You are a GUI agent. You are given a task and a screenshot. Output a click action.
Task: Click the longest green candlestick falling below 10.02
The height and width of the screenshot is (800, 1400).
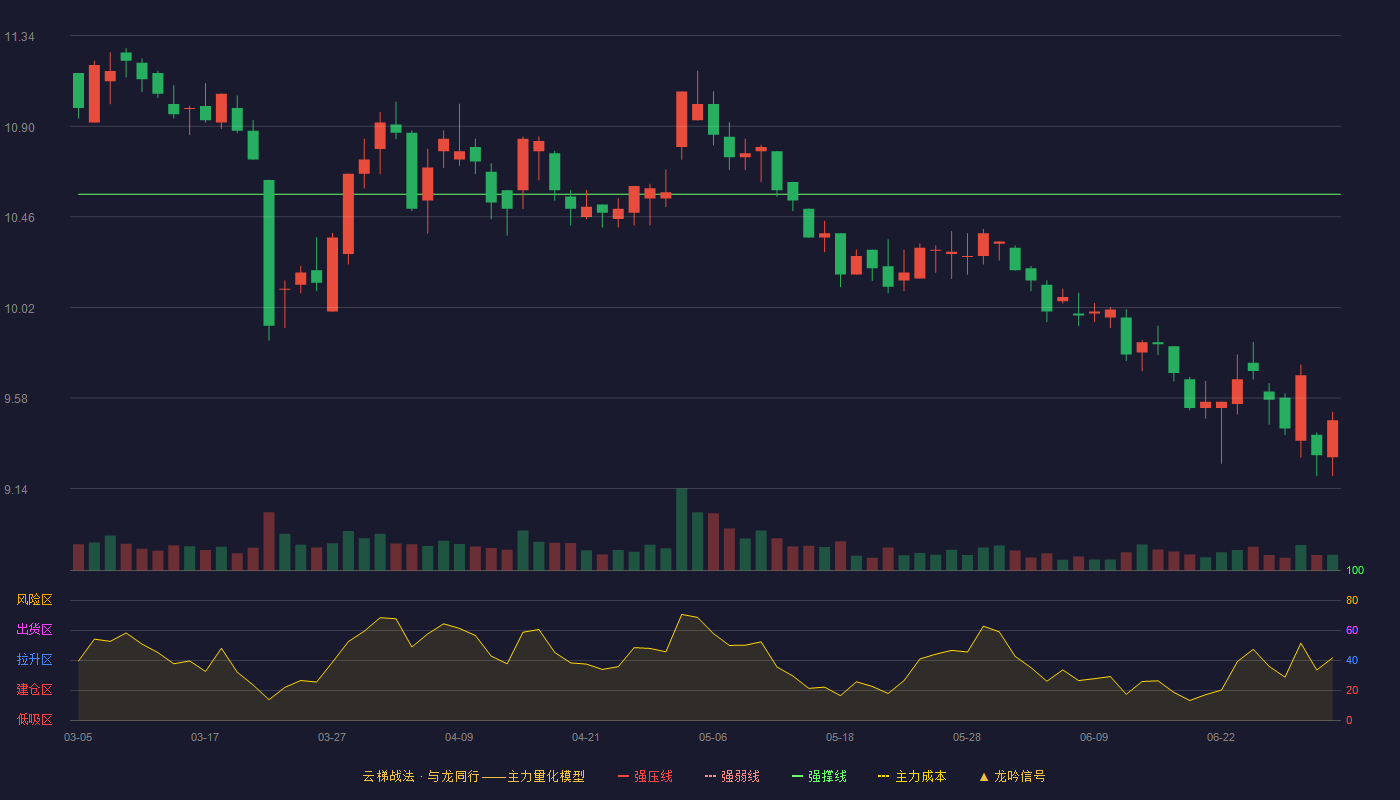pyautogui.click(x=269, y=253)
